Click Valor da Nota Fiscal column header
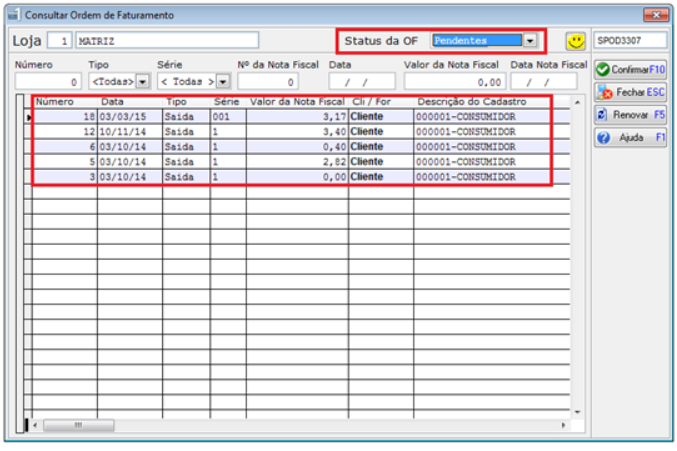Viewport: 677px width, 451px height. pos(297,102)
